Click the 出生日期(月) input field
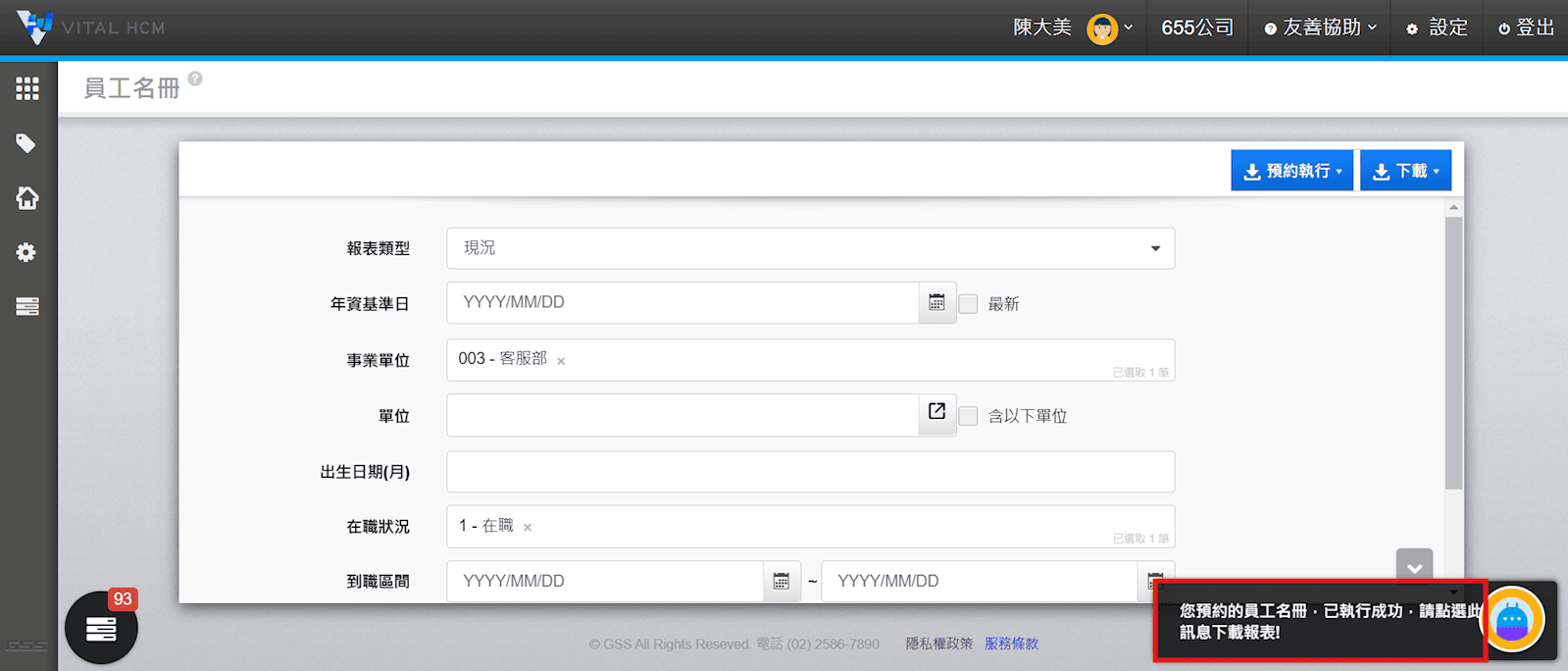 point(810,472)
